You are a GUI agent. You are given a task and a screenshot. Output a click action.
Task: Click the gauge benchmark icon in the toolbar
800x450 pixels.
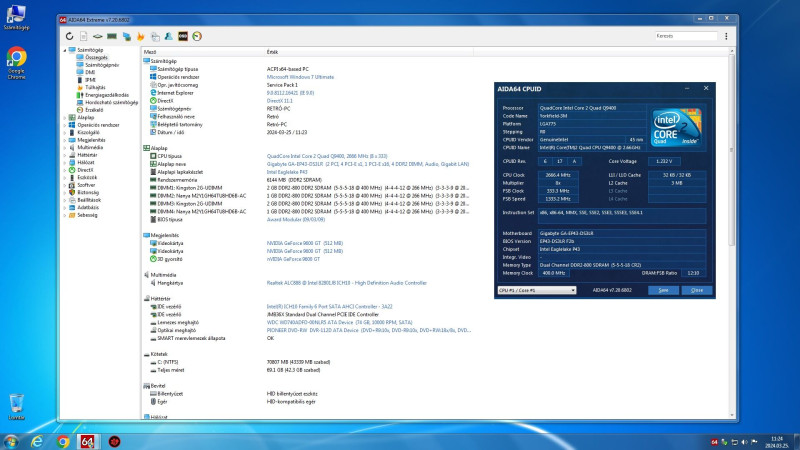196,37
